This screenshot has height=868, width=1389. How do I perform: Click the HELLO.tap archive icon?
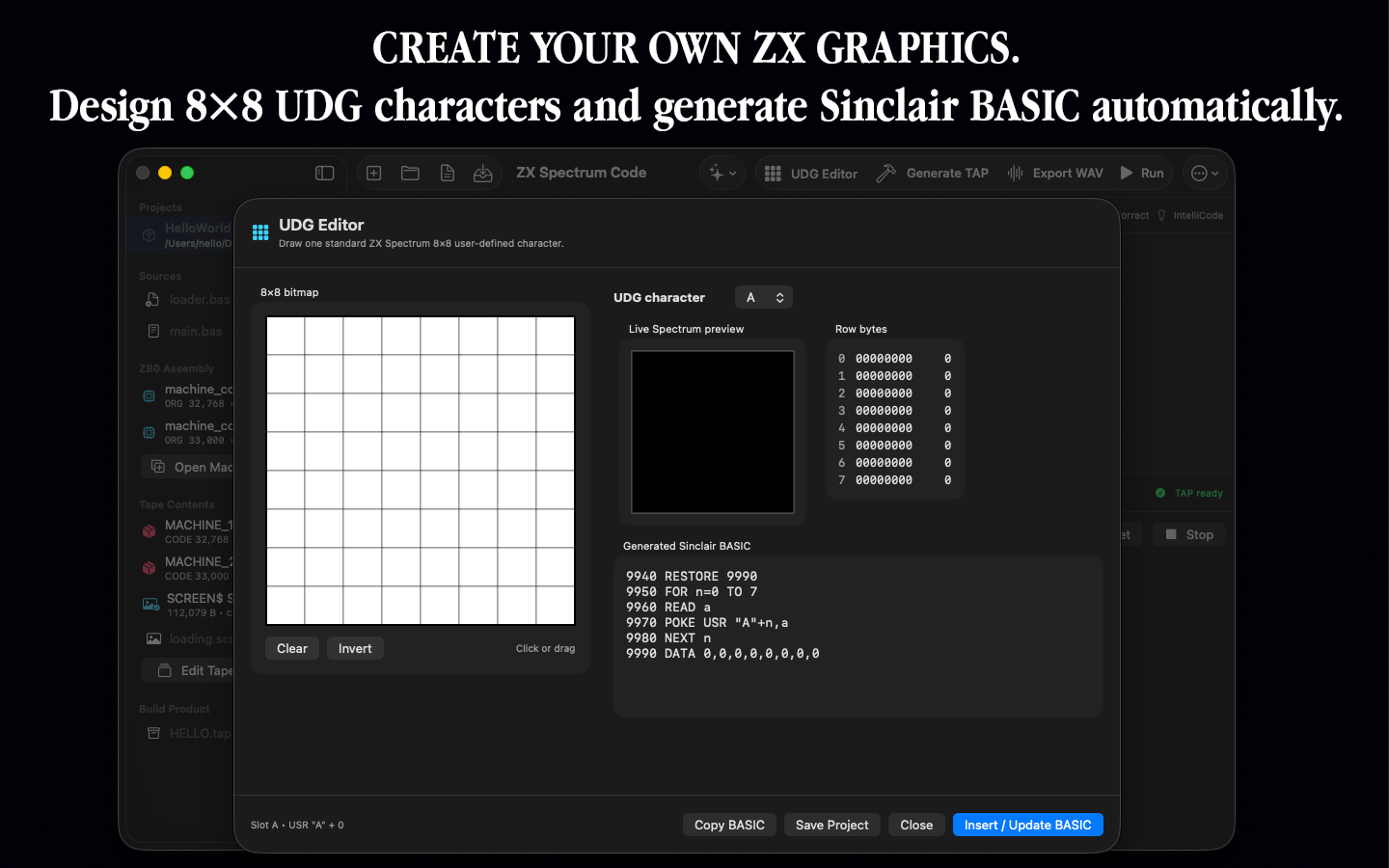point(153,733)
